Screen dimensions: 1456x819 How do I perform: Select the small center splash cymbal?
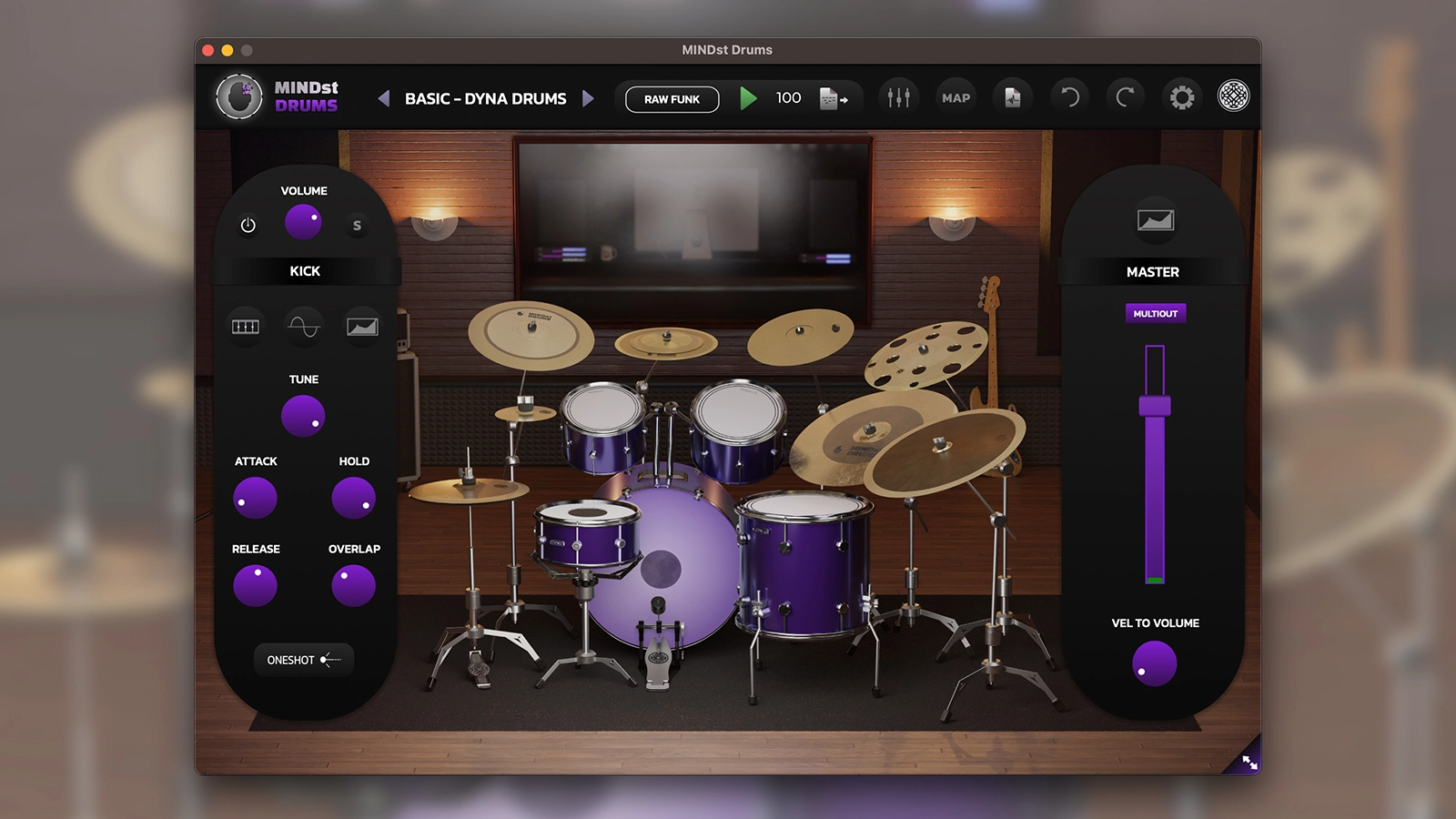coord(666,342)
